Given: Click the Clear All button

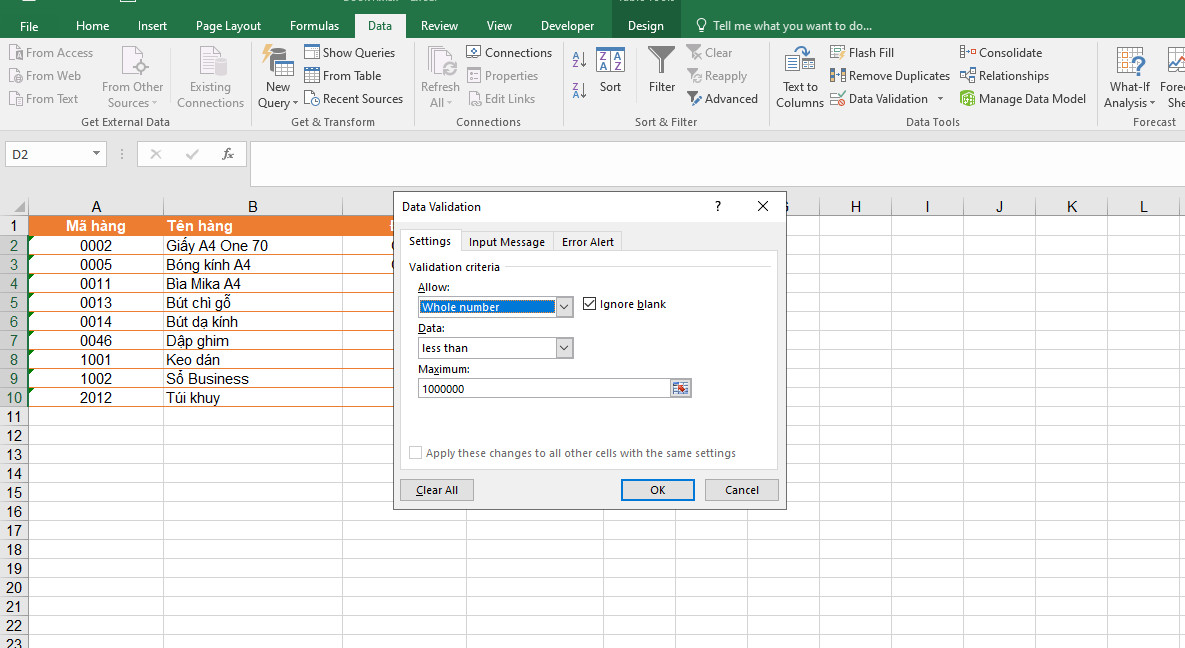Looking at the screenshot, I should tap(437, 490).
